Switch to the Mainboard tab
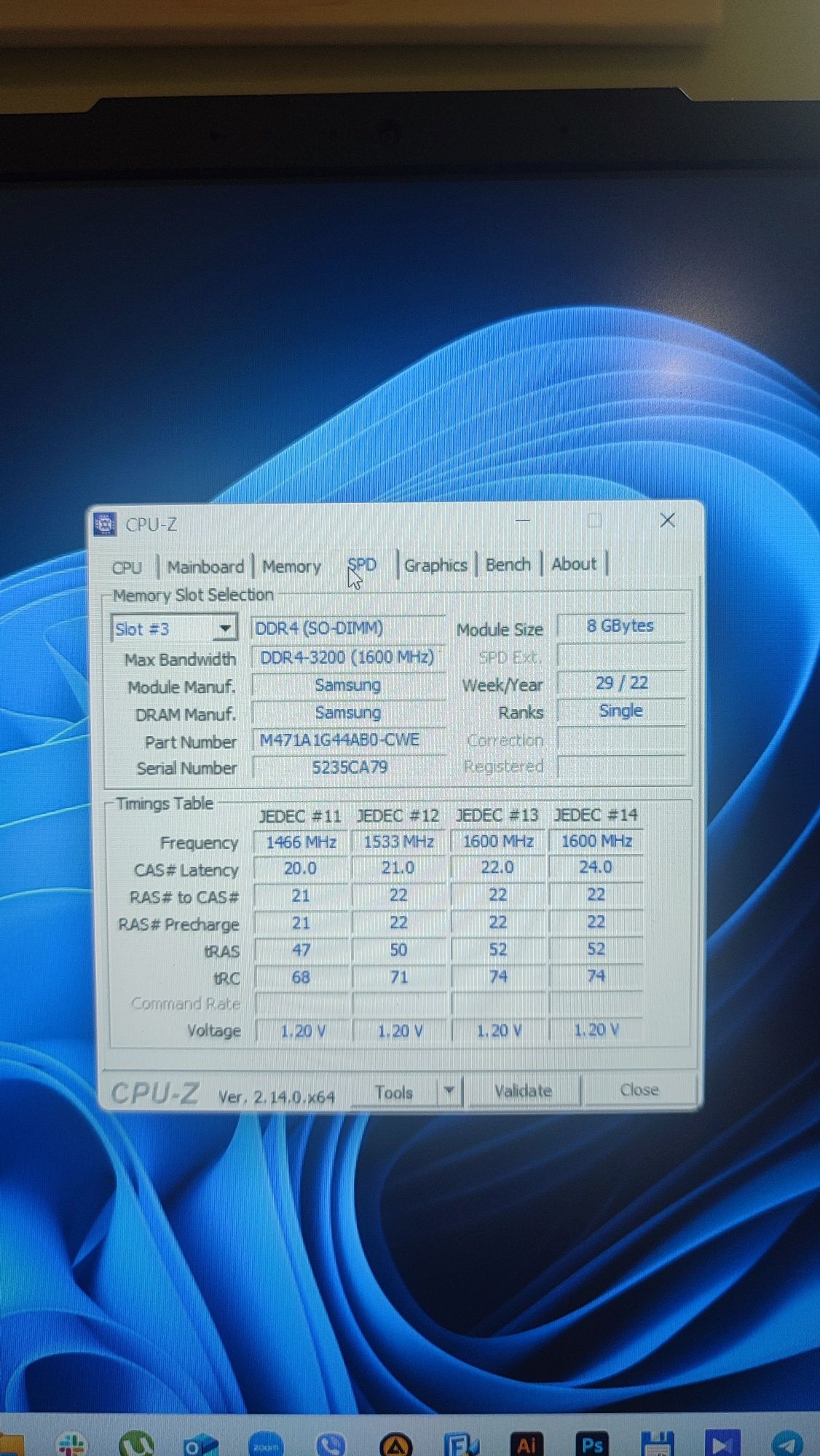This screenshot has width=820, height=1456. click(205, 567)
